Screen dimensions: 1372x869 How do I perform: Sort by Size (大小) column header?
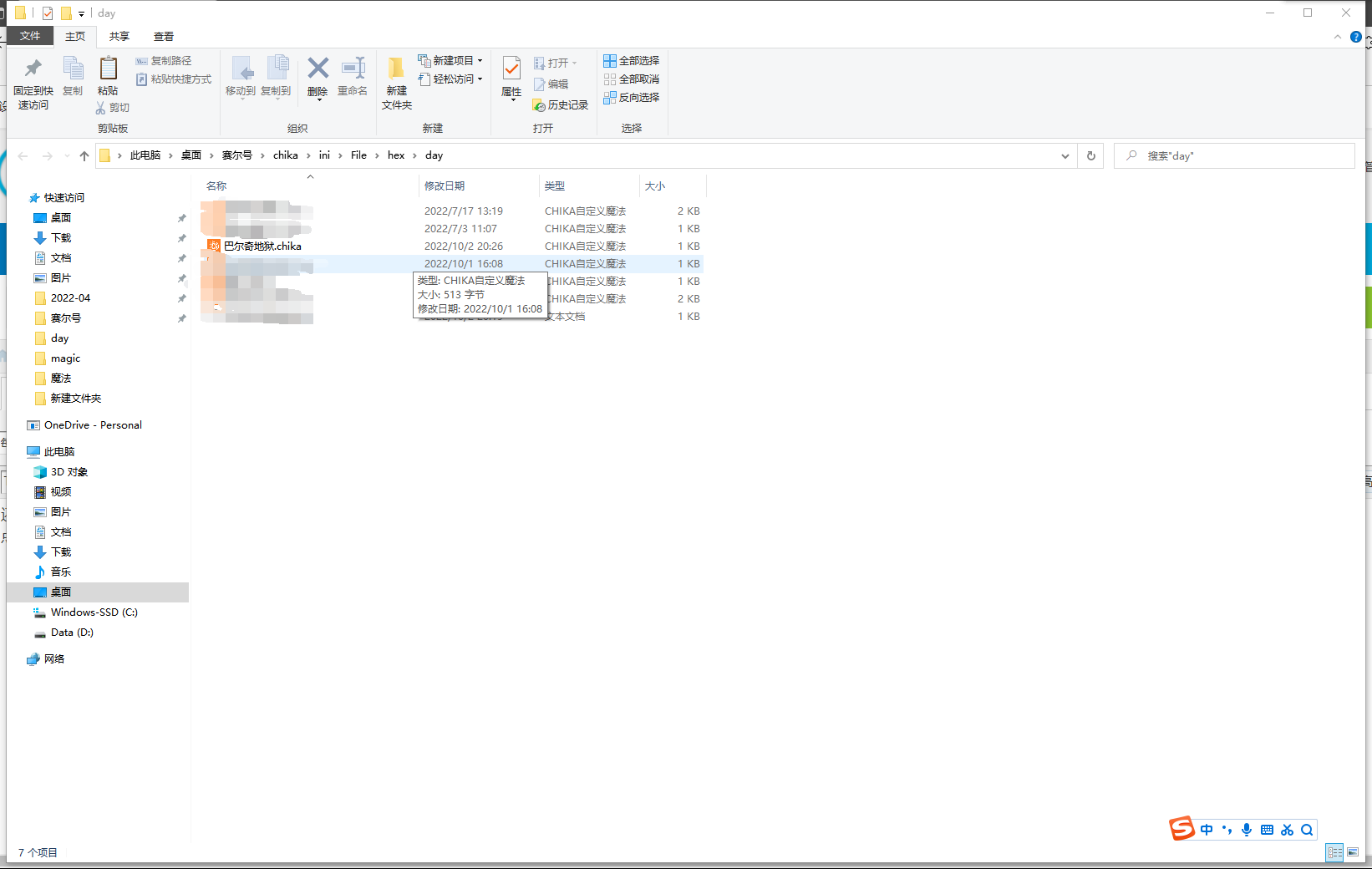click(x=673, y=186)
